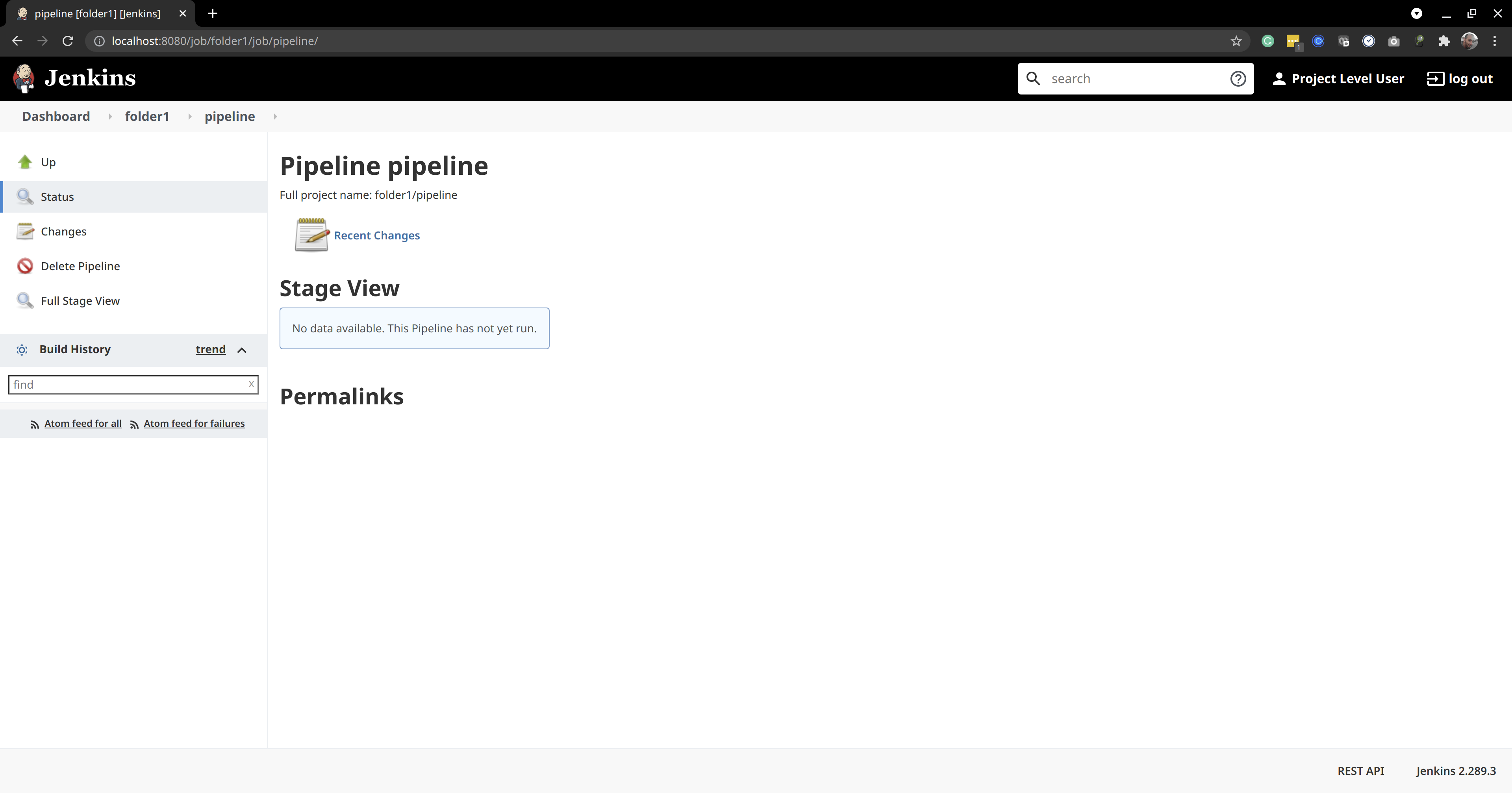Open Status via the magnifier icon
The height and width of the screenshot is (793, 1512).
[x=25, y=196]
